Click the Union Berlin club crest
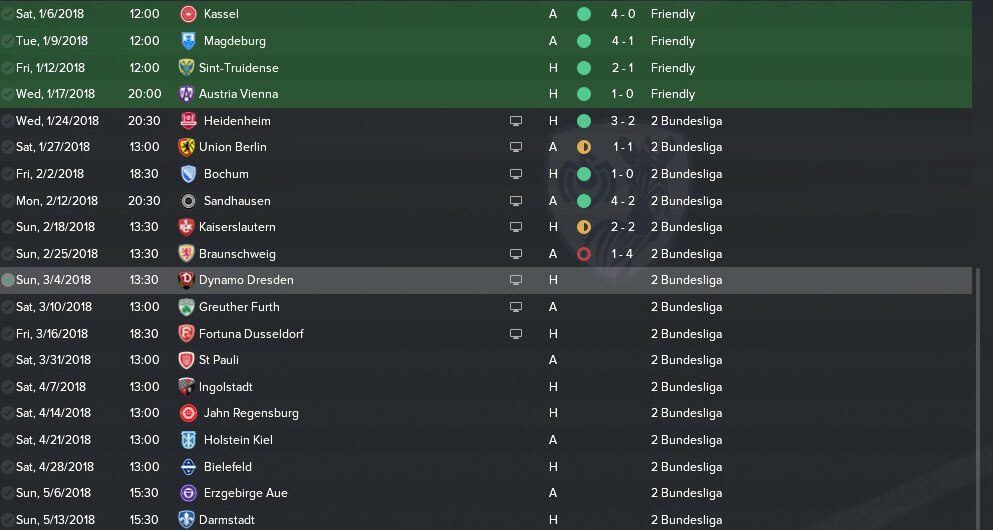 tap(186, 147)
